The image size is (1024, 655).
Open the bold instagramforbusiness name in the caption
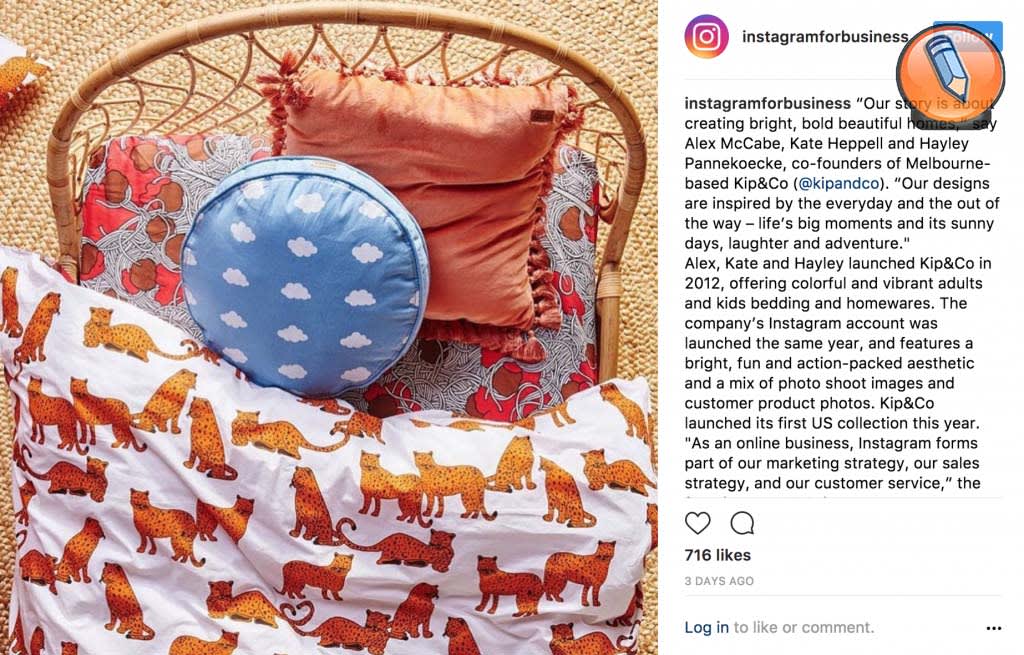coord(767,103)
